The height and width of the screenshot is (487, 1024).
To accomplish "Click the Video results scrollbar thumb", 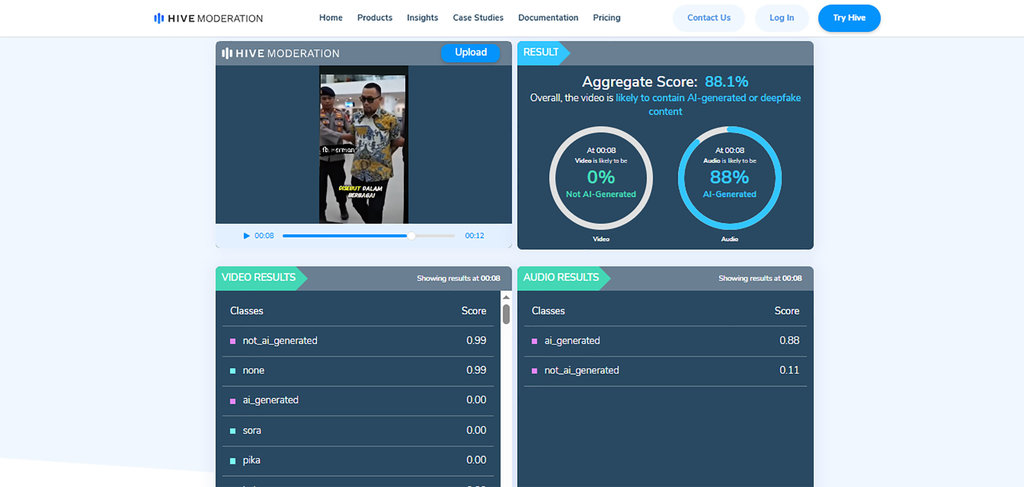I will 506,314.
